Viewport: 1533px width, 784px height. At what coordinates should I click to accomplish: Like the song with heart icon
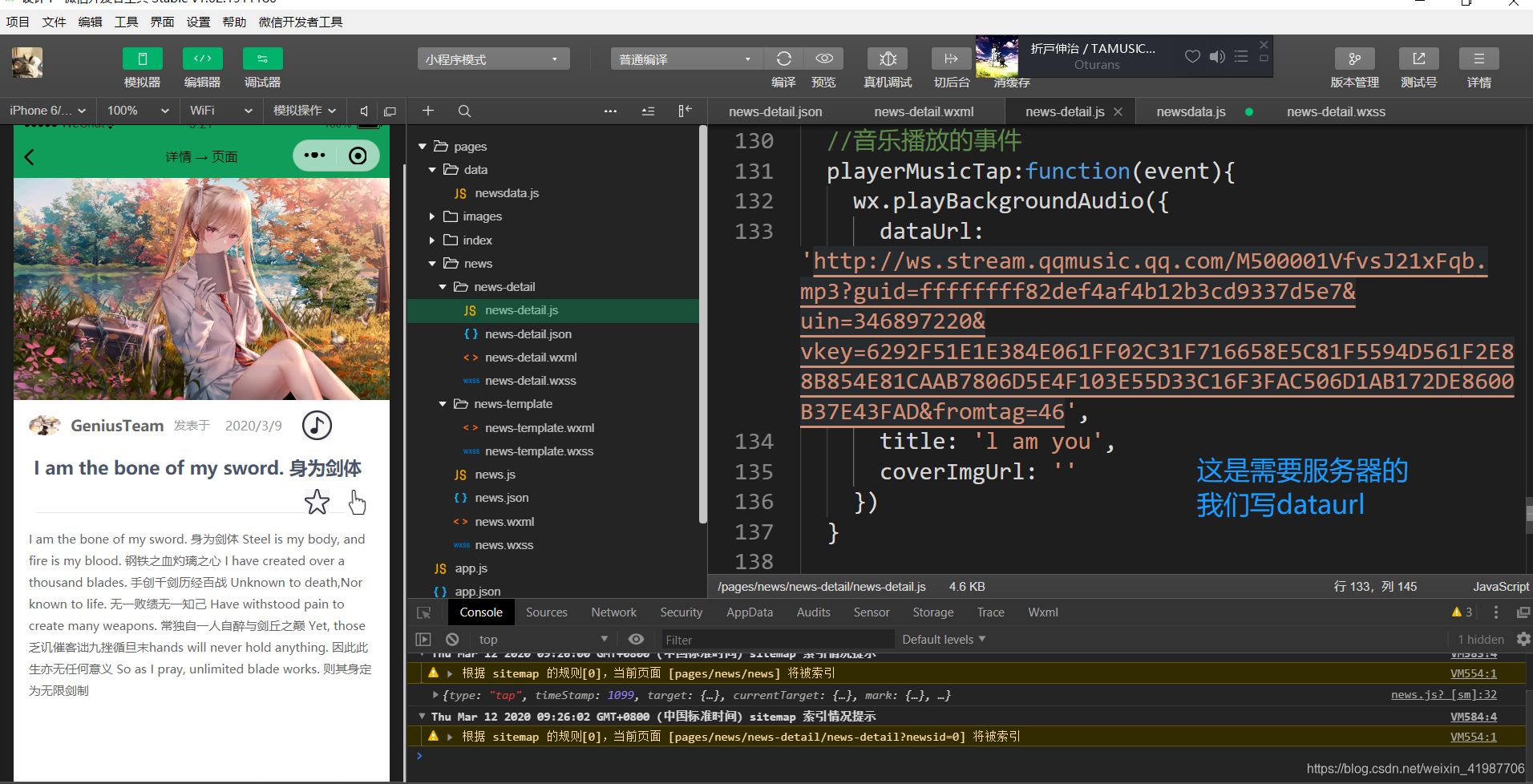pyautogui.click(x=1193, y=56)
